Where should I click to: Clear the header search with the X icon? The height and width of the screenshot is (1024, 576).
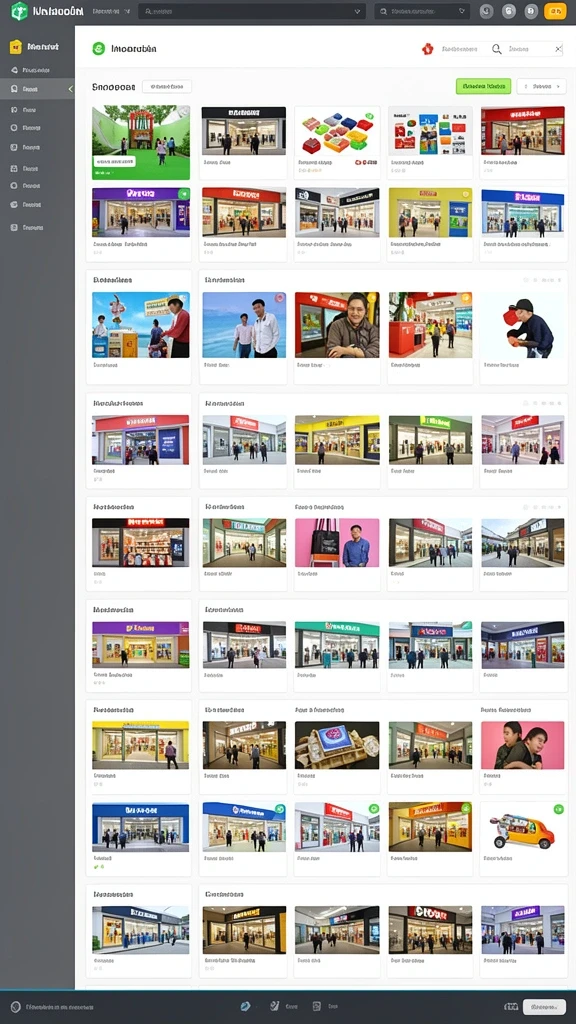point(558,49)
